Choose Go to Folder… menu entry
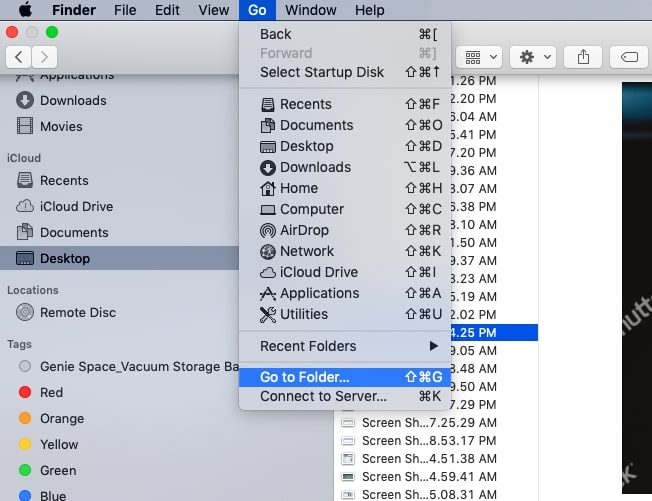 pos(345,377)
